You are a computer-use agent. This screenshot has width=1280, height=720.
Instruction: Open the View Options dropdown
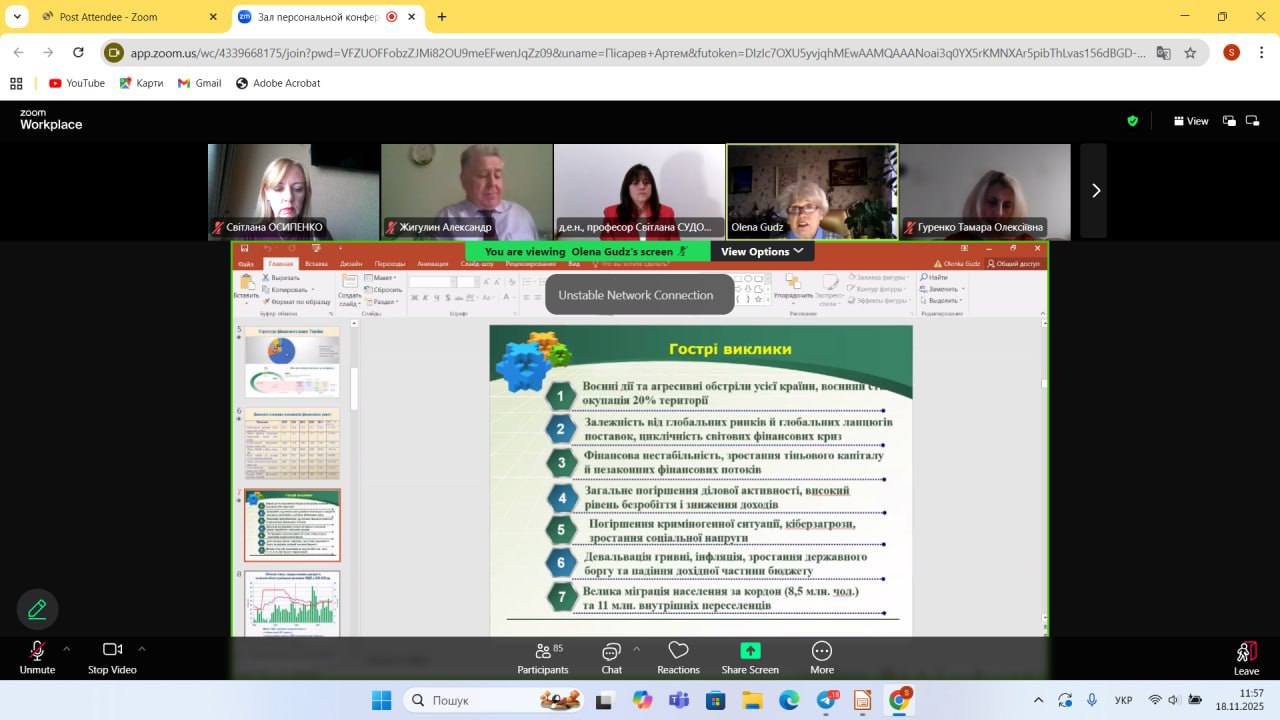762,251
